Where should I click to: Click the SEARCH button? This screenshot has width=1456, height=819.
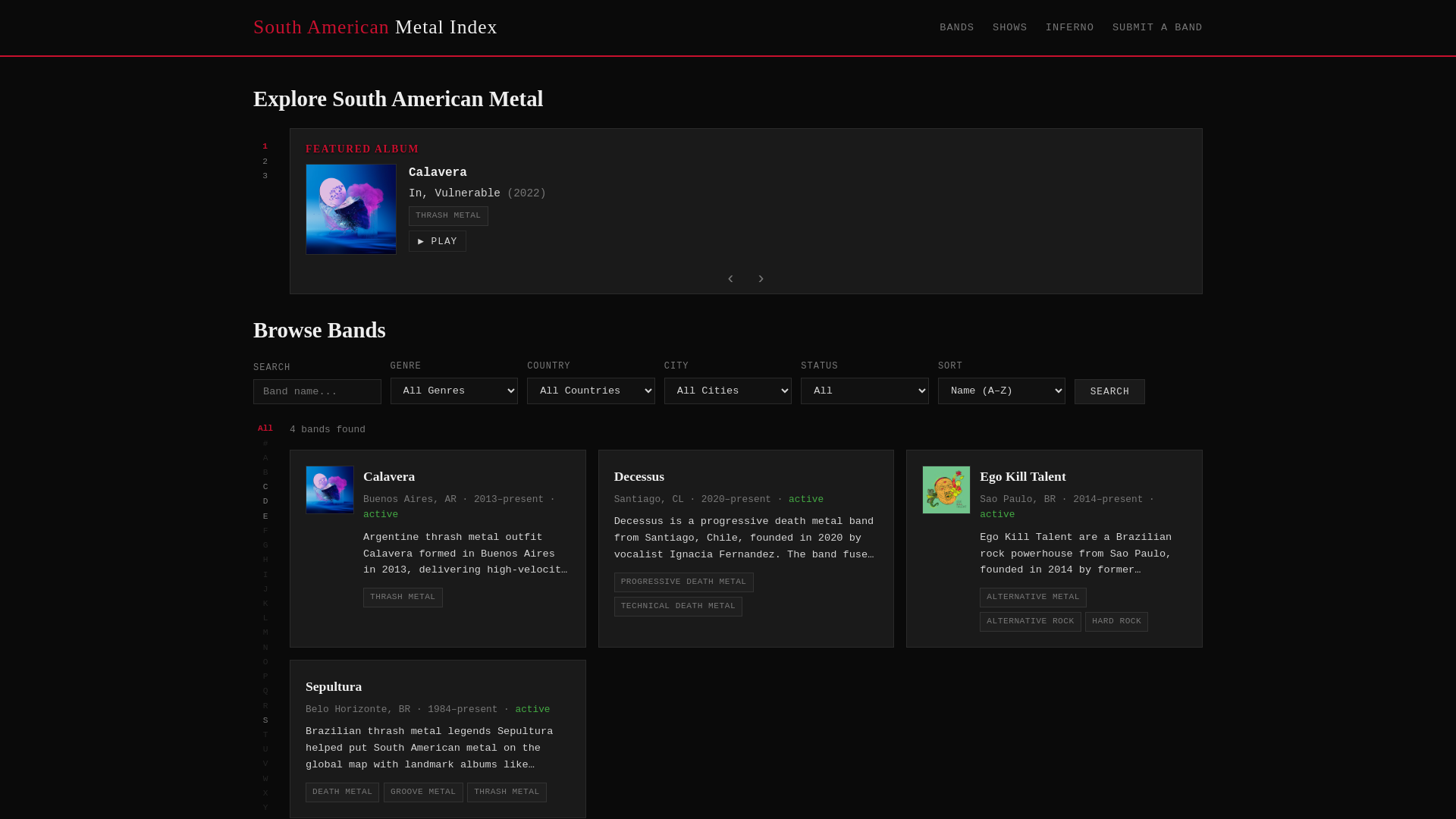click(1109, 391)
